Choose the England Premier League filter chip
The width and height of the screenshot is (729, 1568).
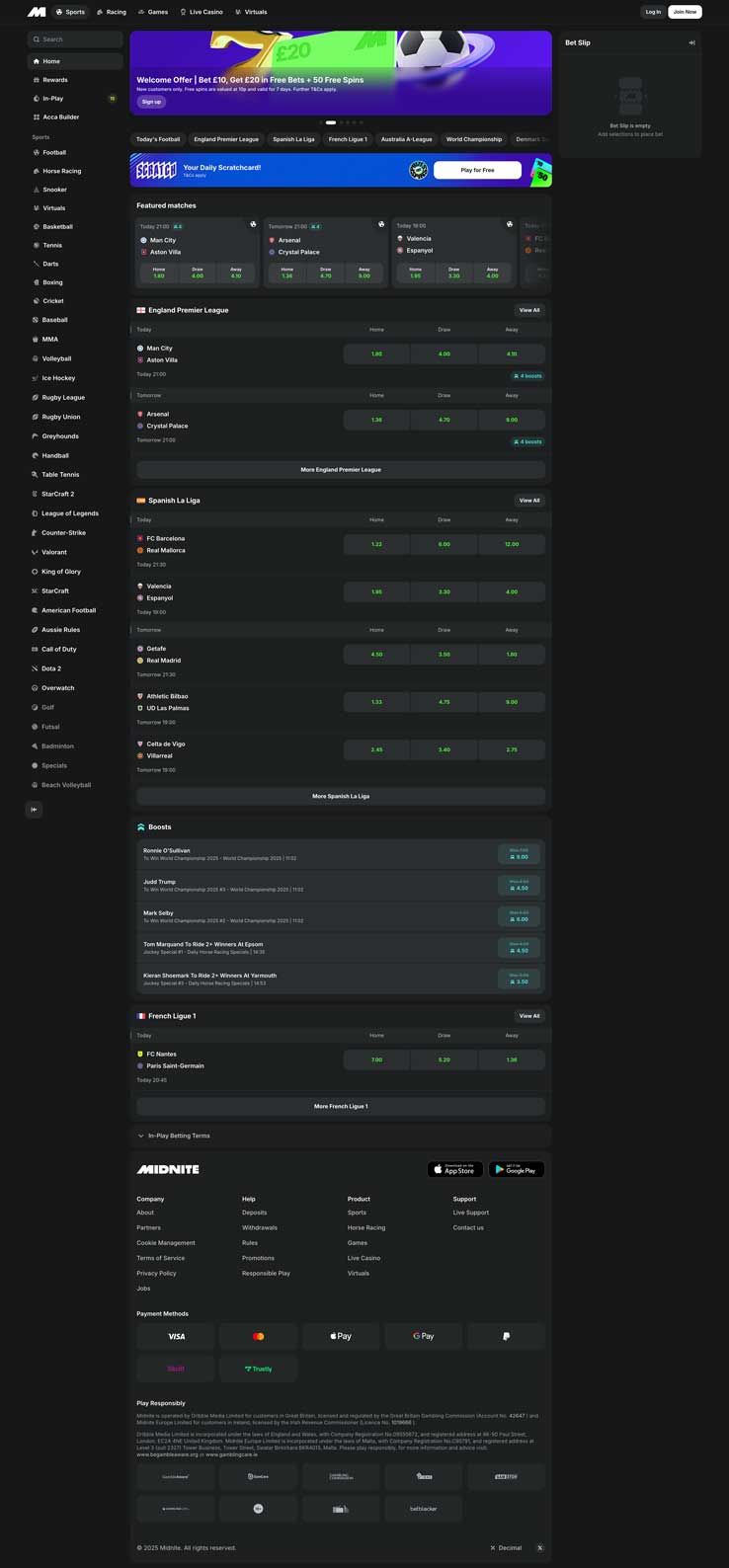click(x=226, y=139)
